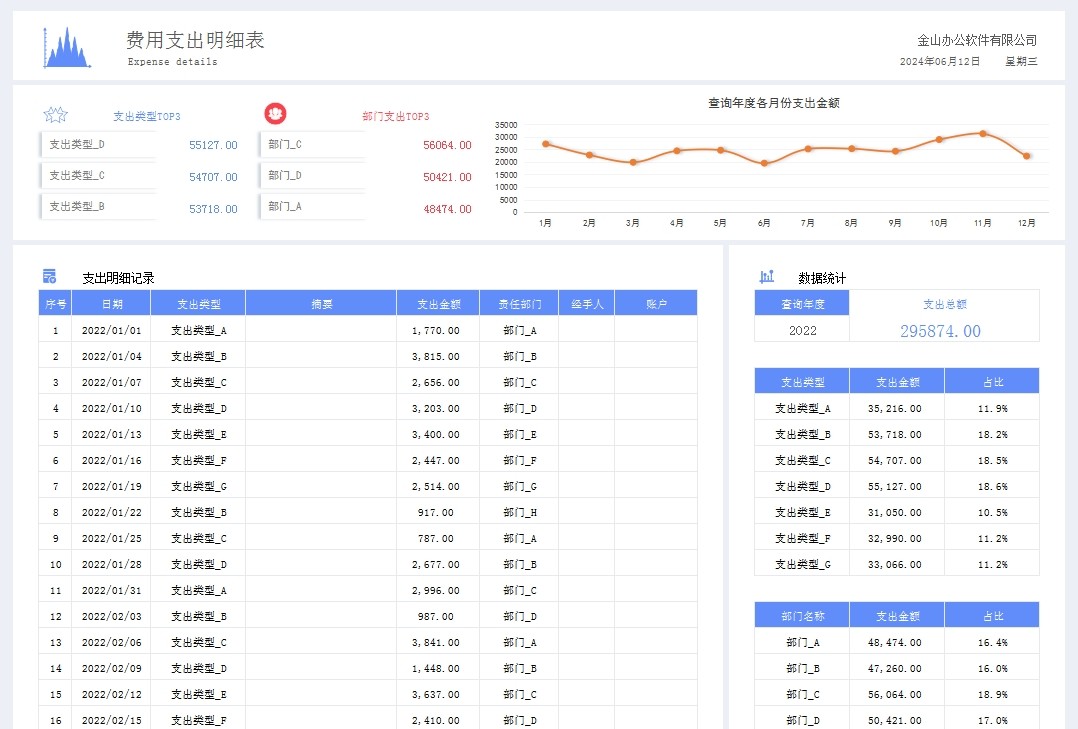Click amount cell 3,203.00
Image resolution: width=1078 pixels, height=729 pixels.
[x=438, y=409]
